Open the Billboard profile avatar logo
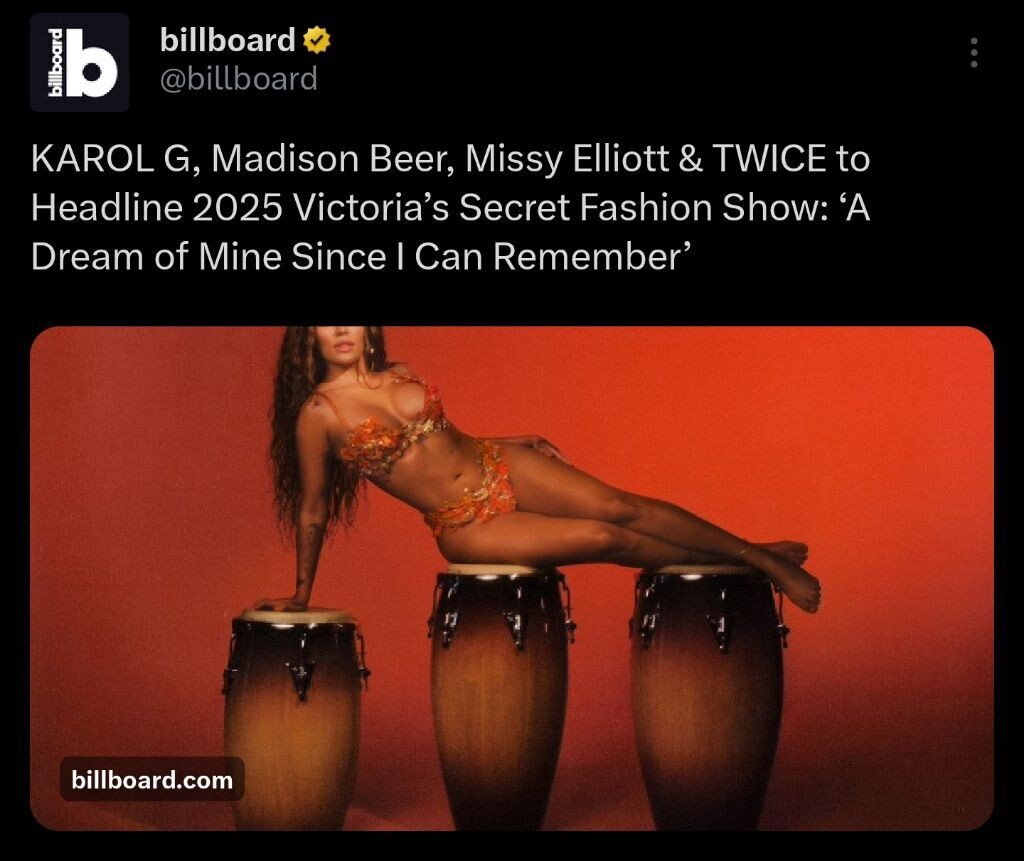 pos(80,63)
